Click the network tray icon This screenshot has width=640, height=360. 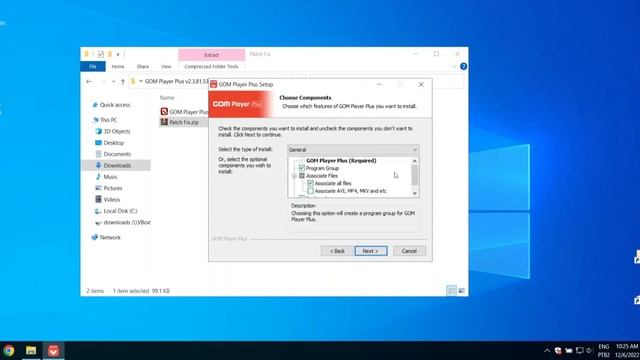580,351
